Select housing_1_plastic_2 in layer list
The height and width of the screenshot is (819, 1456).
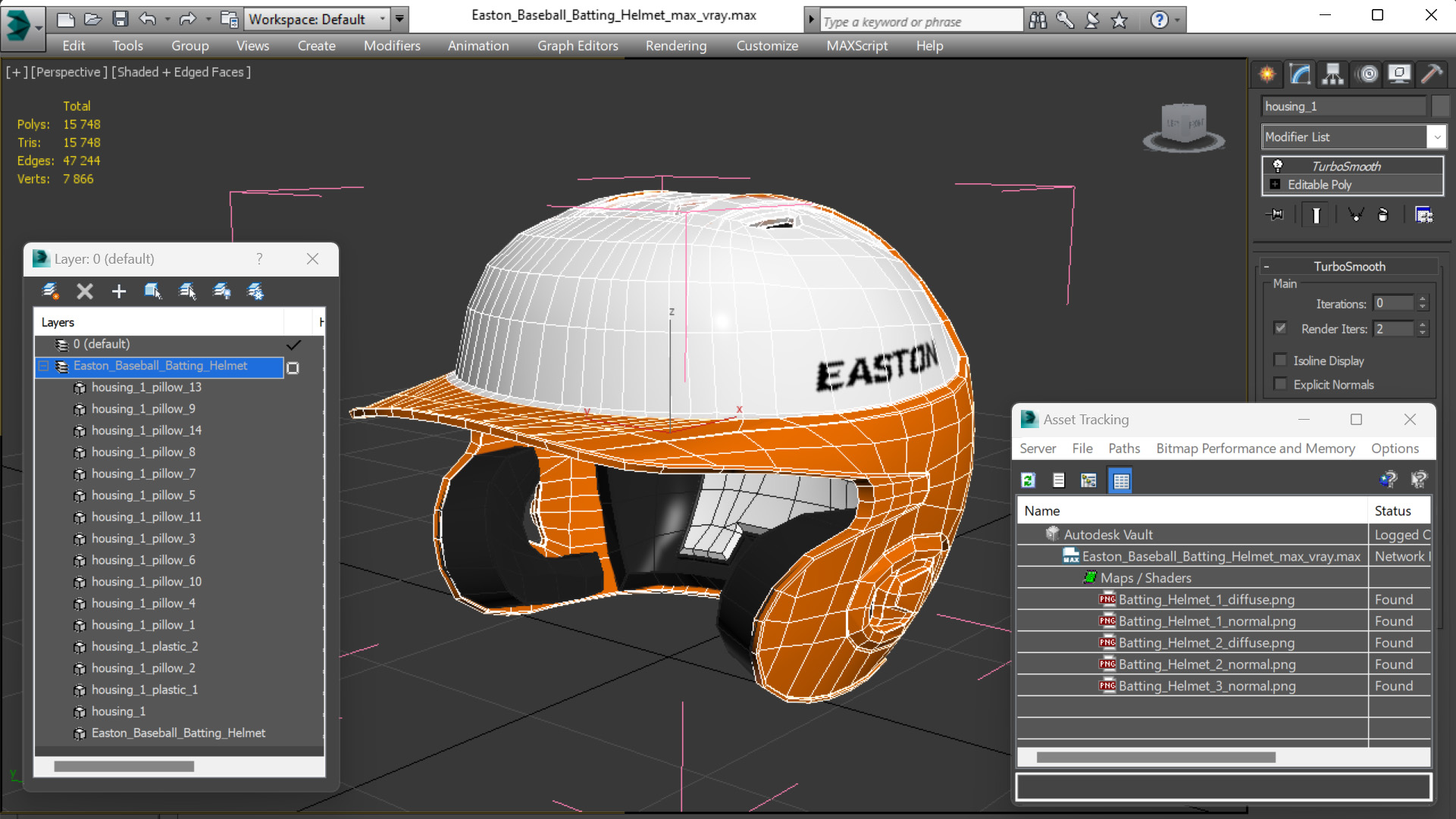pyautogui.click(x=144, y=646)
